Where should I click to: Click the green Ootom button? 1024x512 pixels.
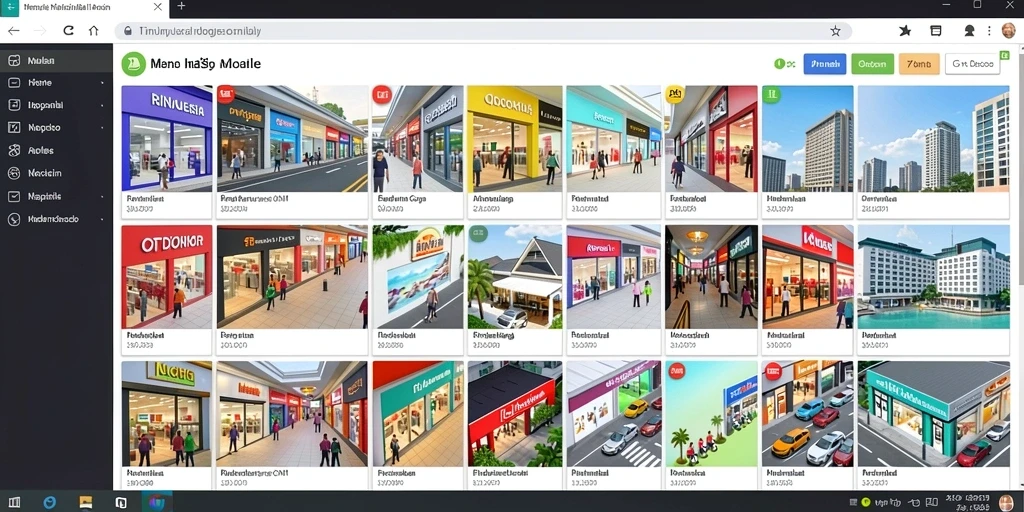[x=872, y=64]
